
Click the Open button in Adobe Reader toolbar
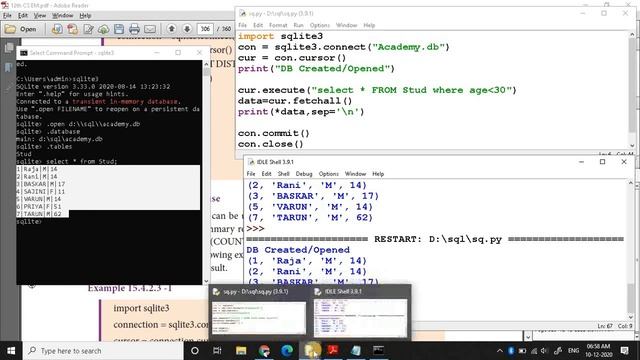(21, 29)
